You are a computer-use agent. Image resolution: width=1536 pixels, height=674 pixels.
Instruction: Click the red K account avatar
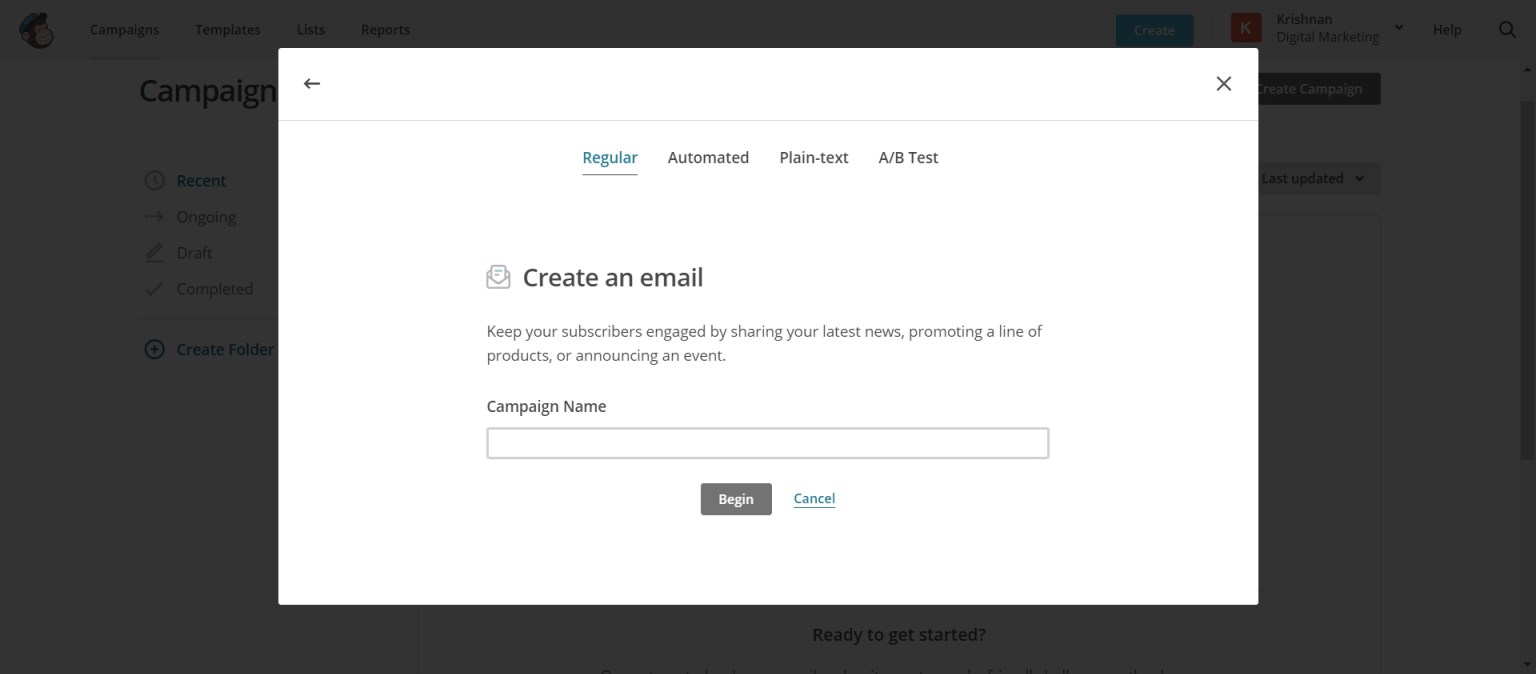(1245, 28)
